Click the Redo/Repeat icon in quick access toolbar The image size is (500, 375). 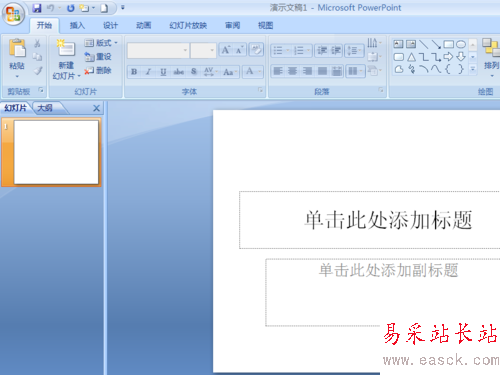click(x=70, y=8)
